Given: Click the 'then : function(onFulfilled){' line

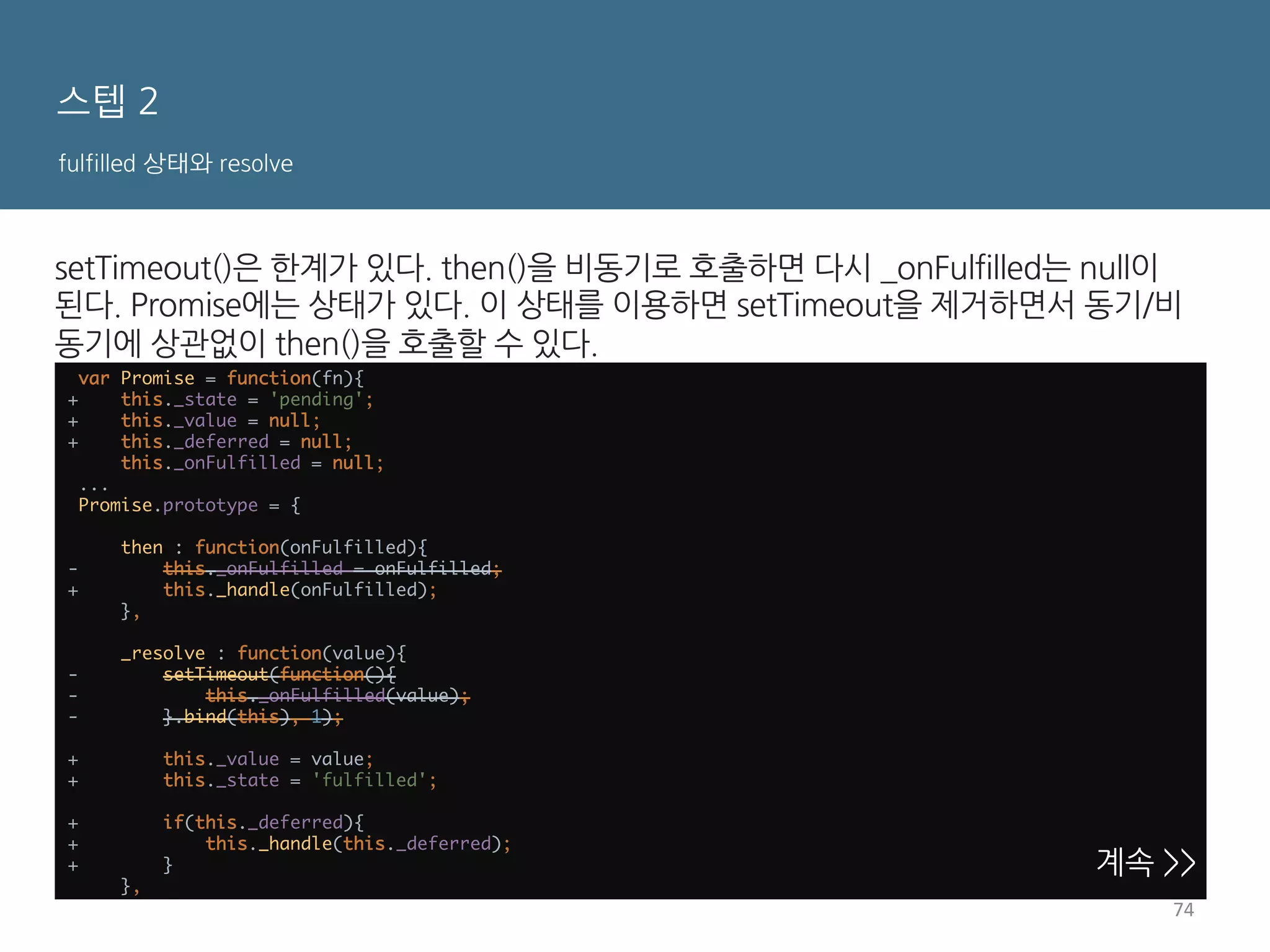Looking at the screenshot, I should [x=274, y=547].
